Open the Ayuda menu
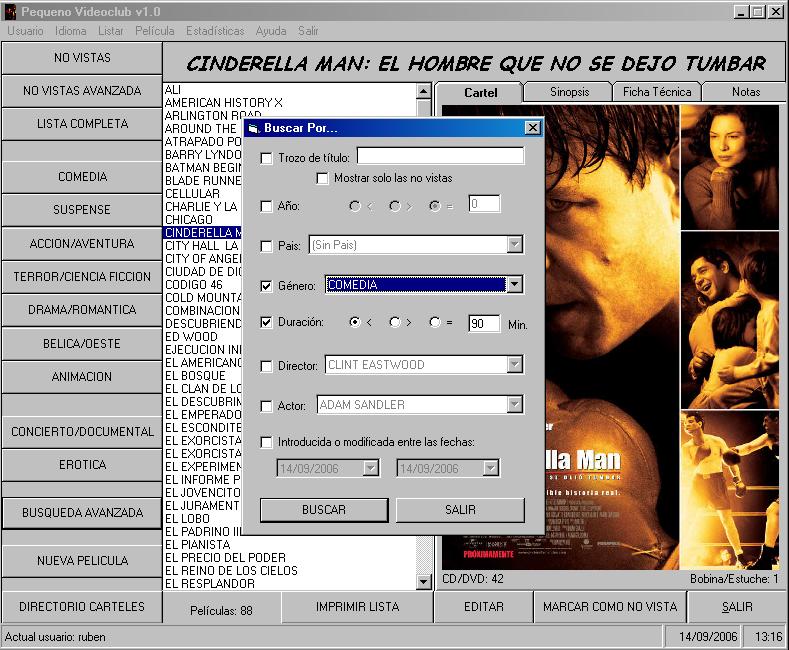789x650 pixels. tap(271, 31)
